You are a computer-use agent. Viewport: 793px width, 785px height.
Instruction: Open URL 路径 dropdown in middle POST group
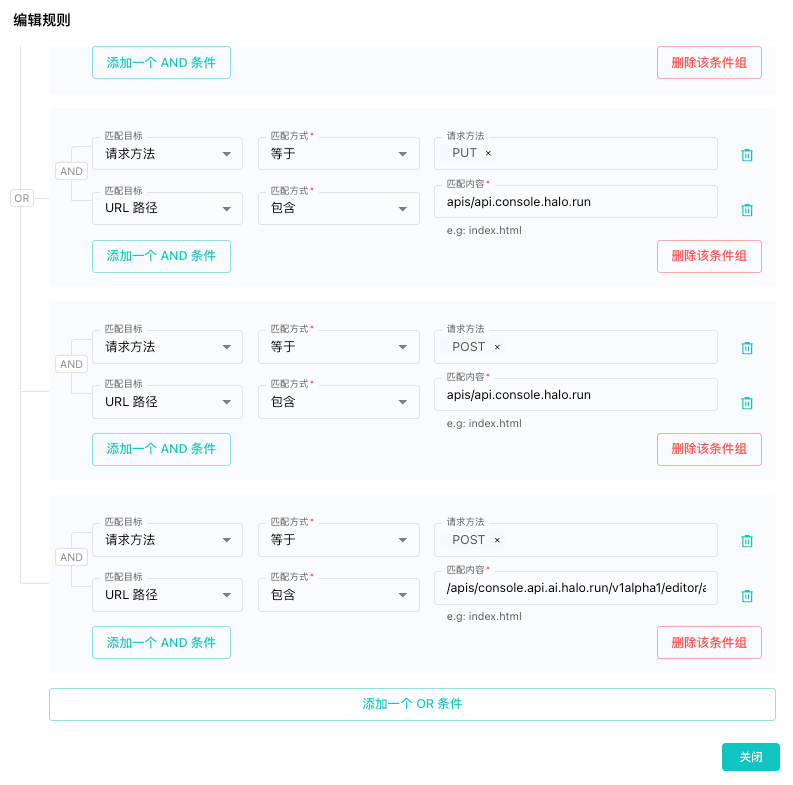pos(167,402)
